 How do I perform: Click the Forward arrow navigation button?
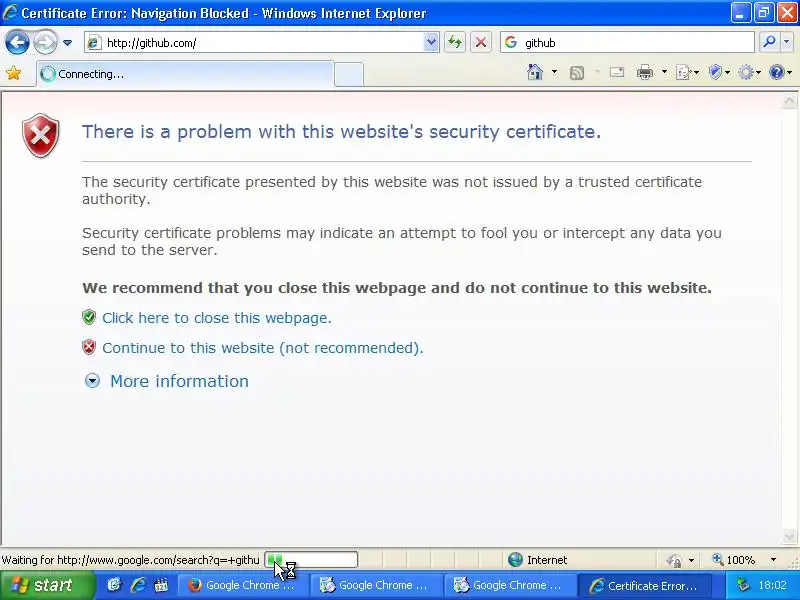[45, 42]
